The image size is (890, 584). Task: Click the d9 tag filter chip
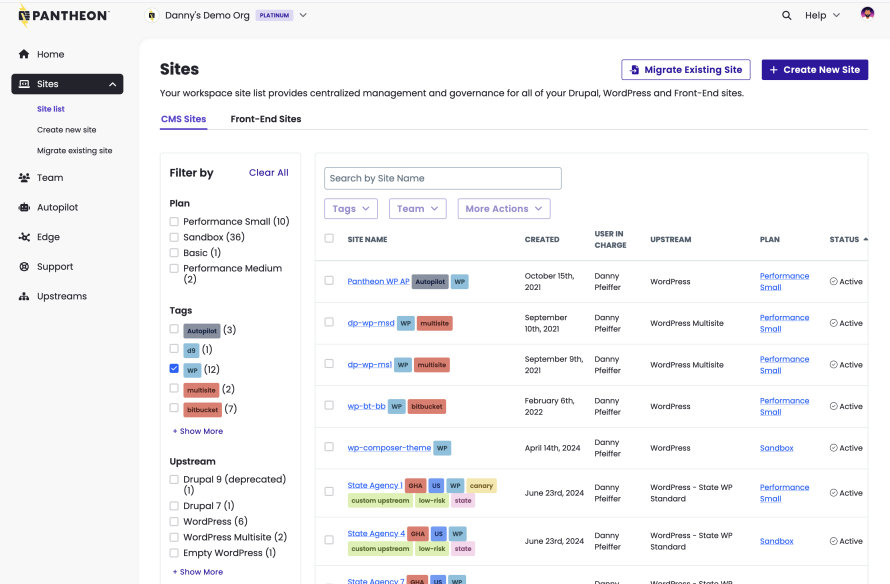click(x=191, y=351)
